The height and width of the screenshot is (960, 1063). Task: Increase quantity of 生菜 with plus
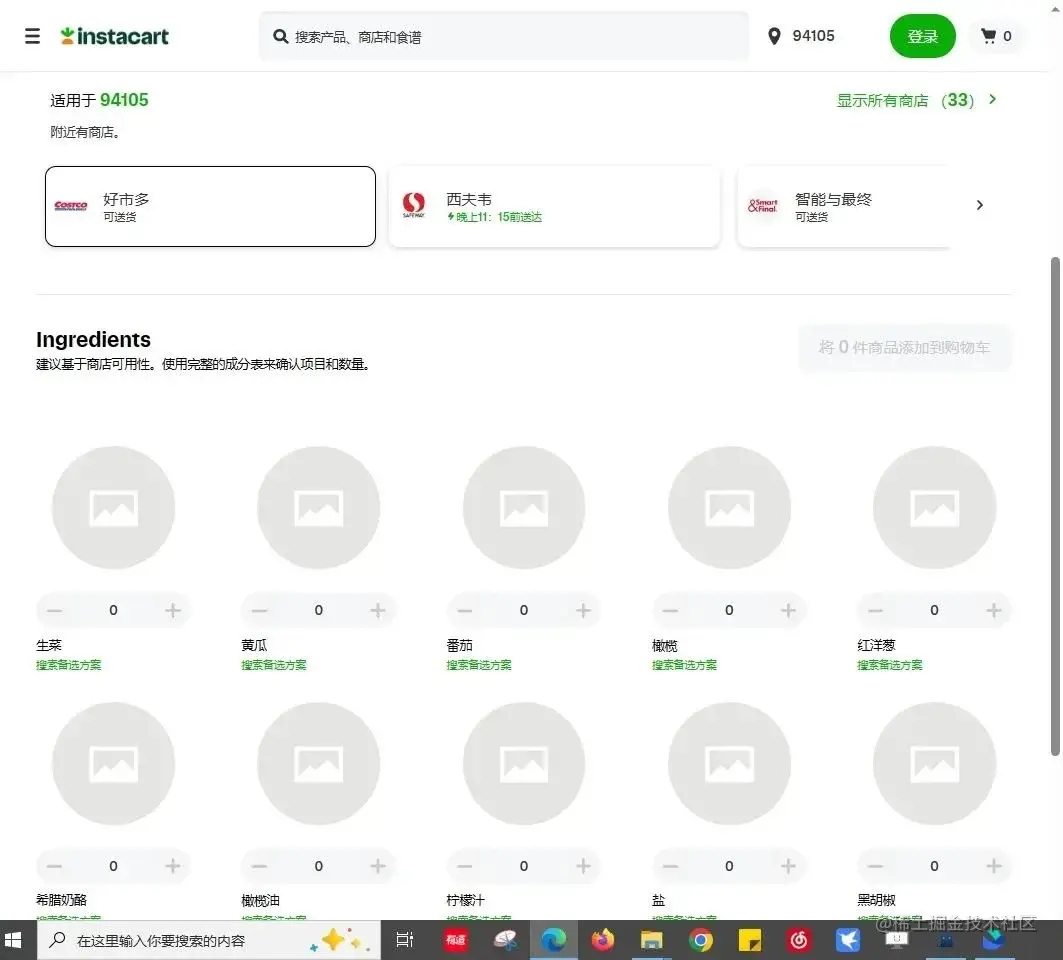point(172,610)
